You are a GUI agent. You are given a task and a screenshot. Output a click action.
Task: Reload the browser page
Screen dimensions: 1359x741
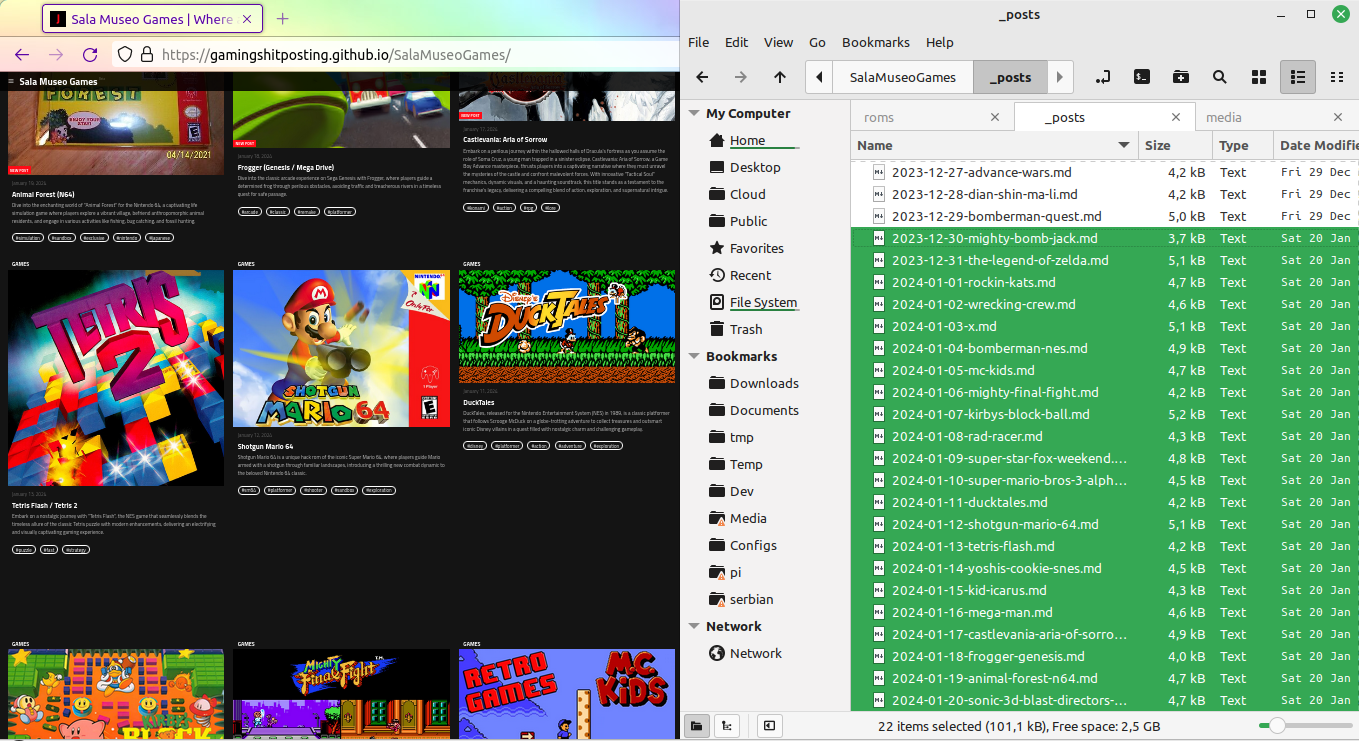tap(90, 55)
